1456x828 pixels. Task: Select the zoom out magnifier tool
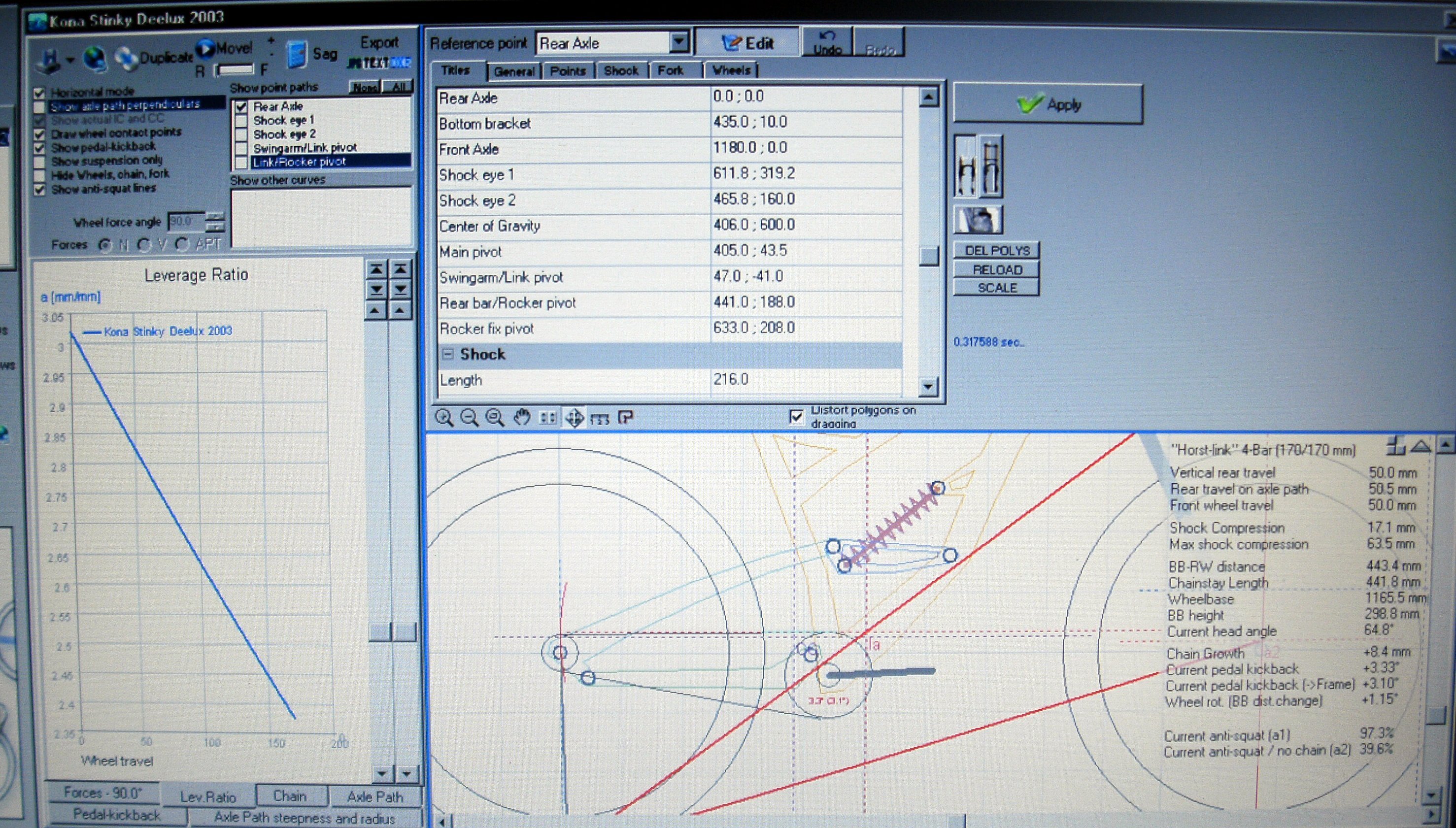(x=469, y=418)
